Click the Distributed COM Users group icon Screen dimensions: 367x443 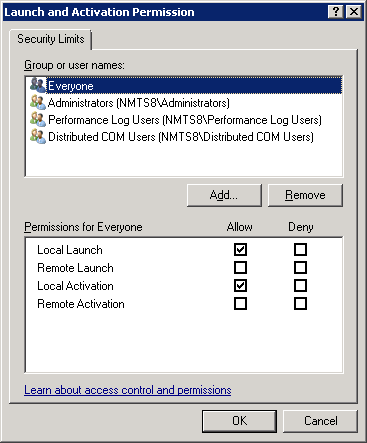click(38, 136)
